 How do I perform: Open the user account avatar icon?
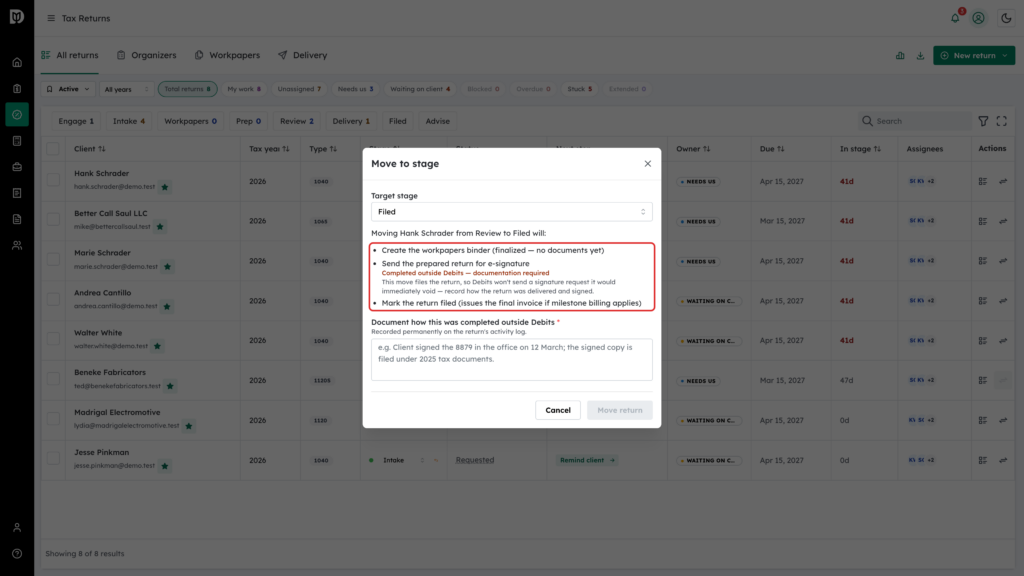click(x=978, y=18)
